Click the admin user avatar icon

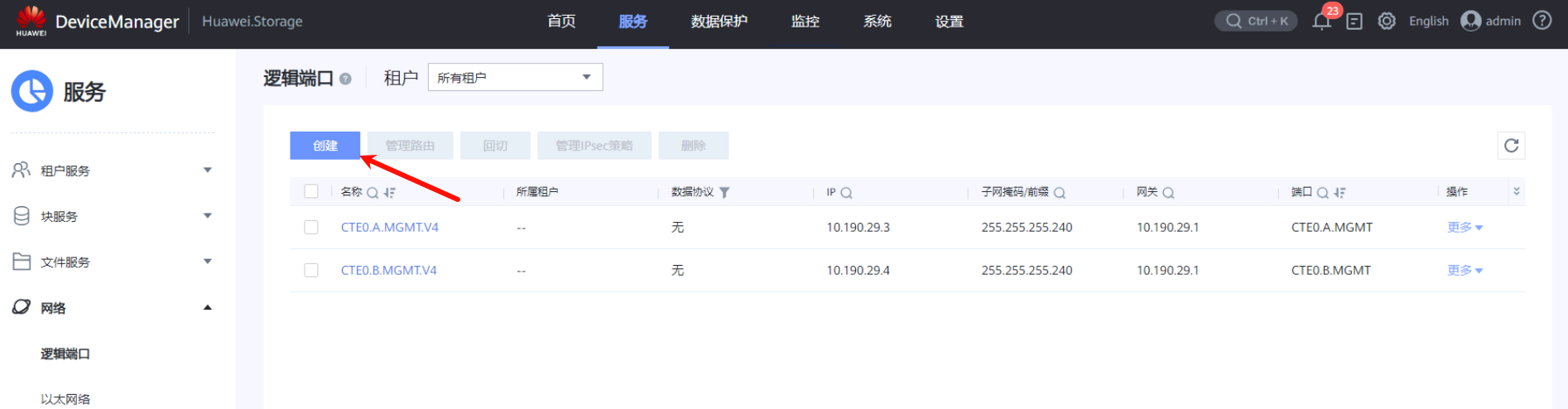point(1470,21)
